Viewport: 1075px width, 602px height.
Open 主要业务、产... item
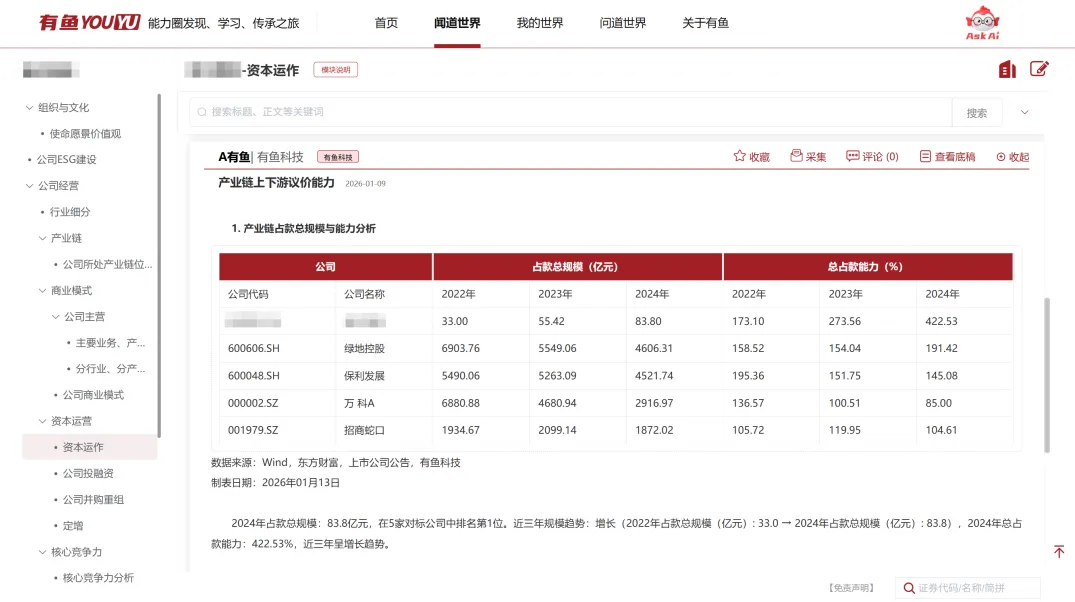[x=110, y=343]
